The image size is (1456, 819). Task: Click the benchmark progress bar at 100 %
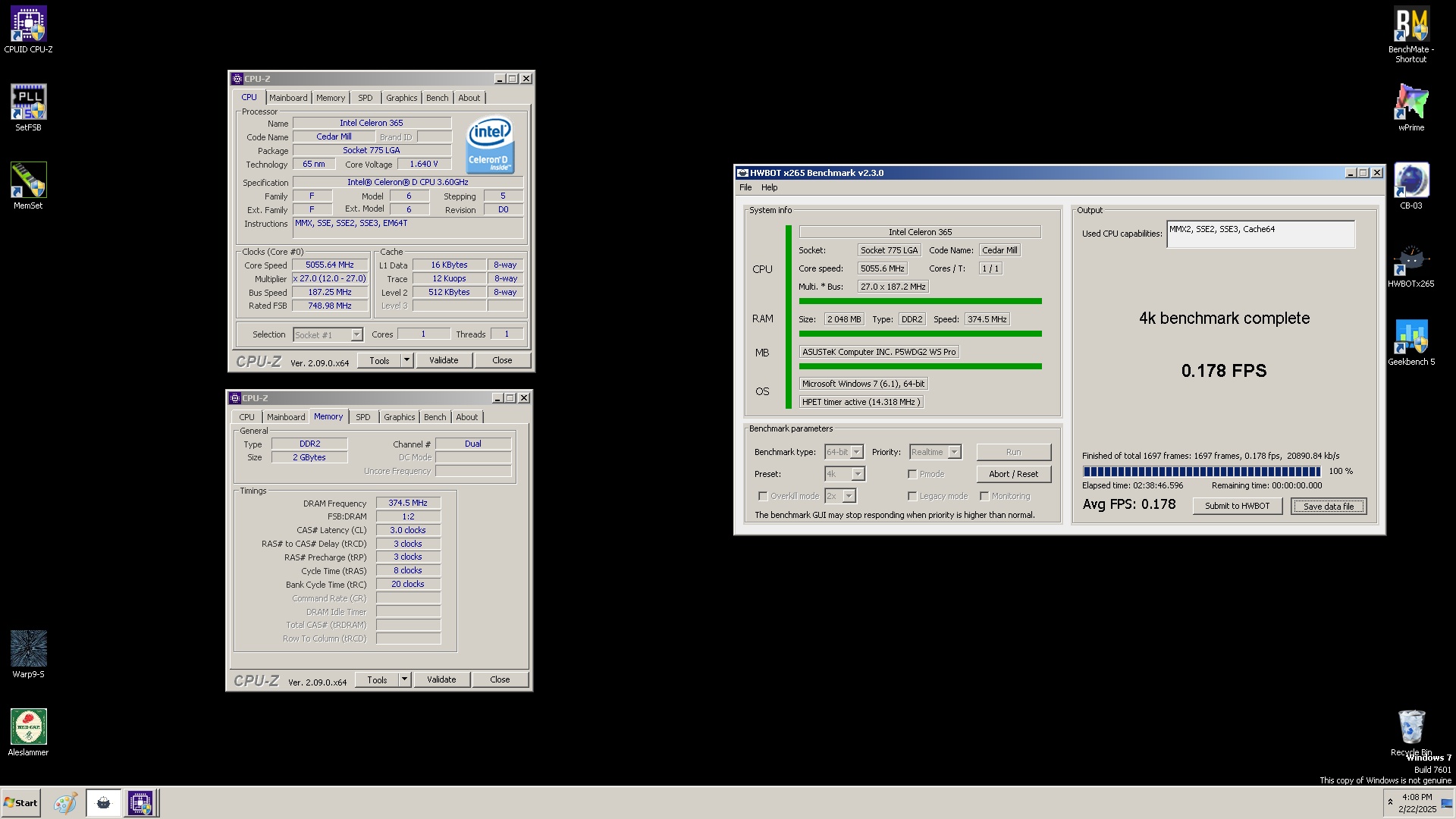point(1202,471)
